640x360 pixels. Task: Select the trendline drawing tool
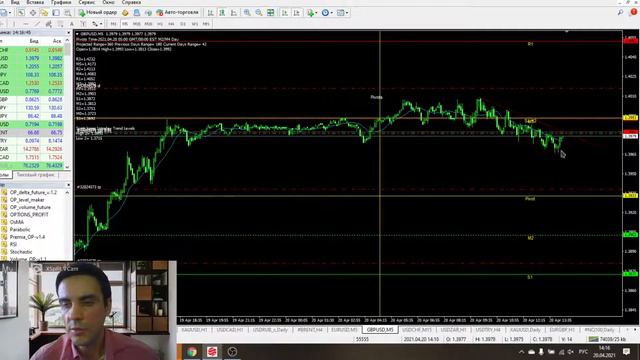click(37, 24)
